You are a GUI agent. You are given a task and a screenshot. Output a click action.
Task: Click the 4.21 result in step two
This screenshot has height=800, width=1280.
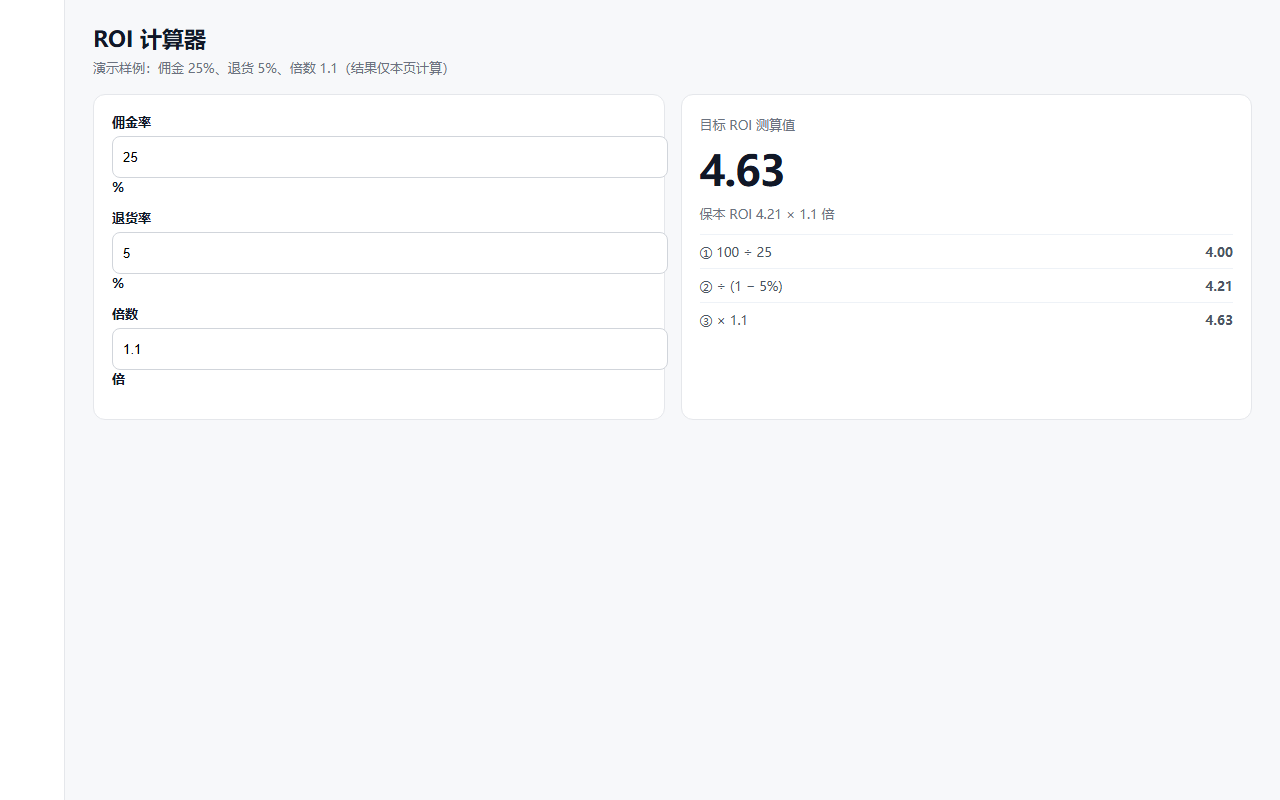(1219, 286)
